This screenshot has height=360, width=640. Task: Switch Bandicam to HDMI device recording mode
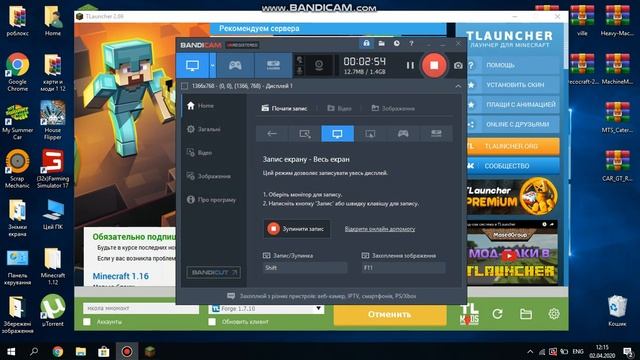(x=273, y=66)
